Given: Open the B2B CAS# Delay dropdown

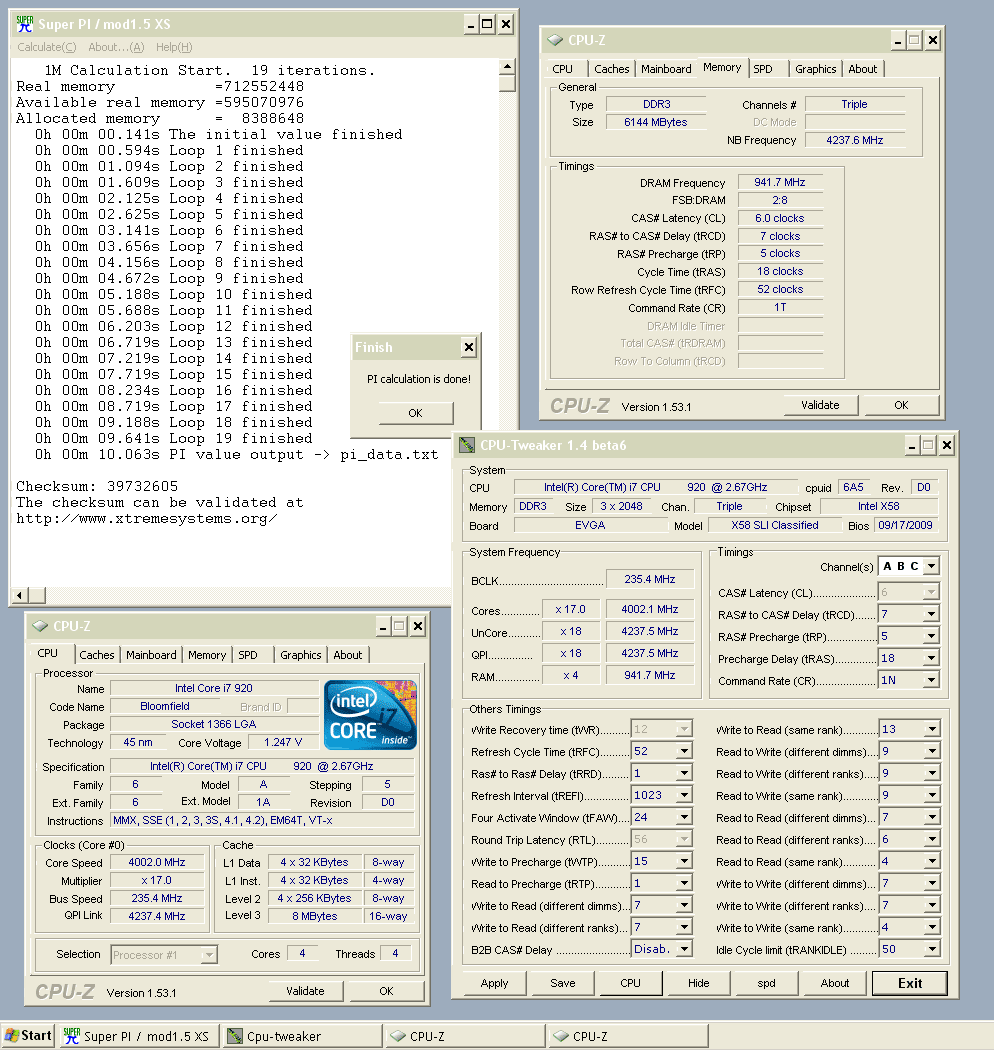Looking at the screenshot, I should click(x=684, y=950).
